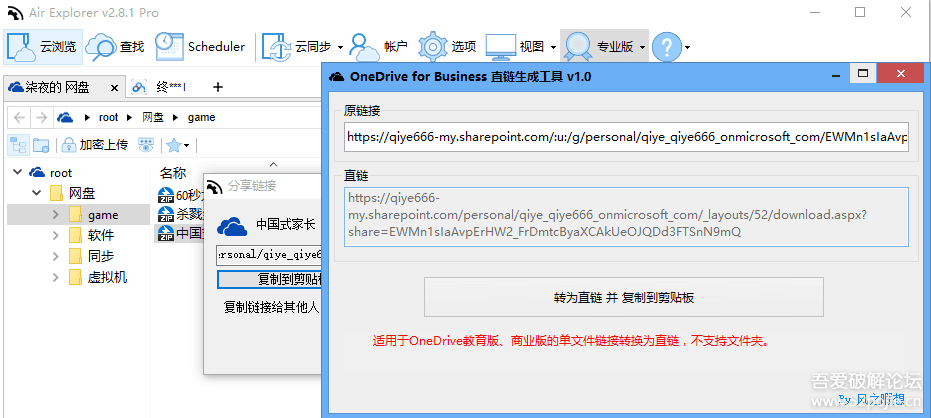Click 加密上传 encrypted upload button
931x418 pixels.
95,144
